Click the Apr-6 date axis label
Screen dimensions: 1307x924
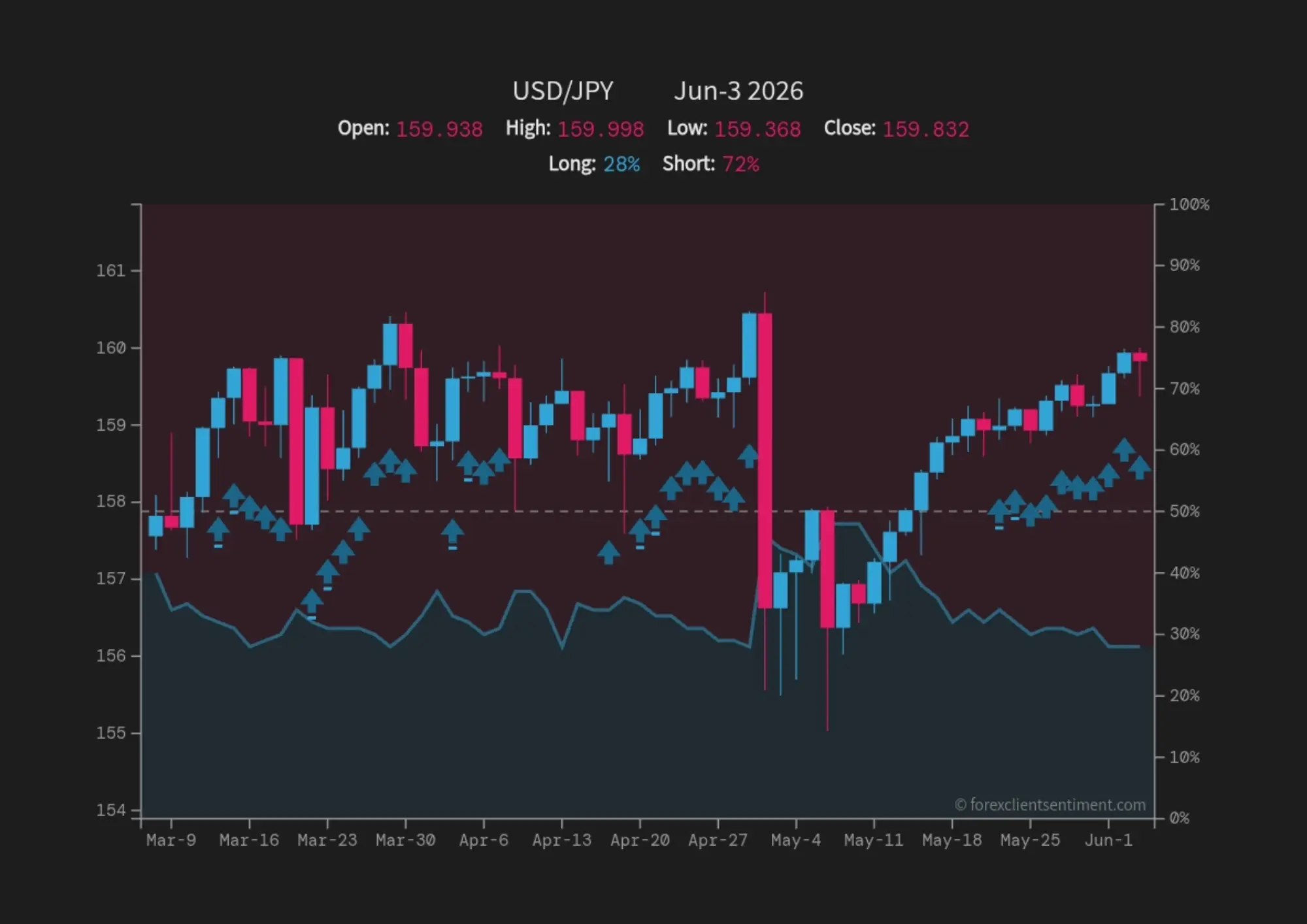pyautogui.click(x=484, y=840)
